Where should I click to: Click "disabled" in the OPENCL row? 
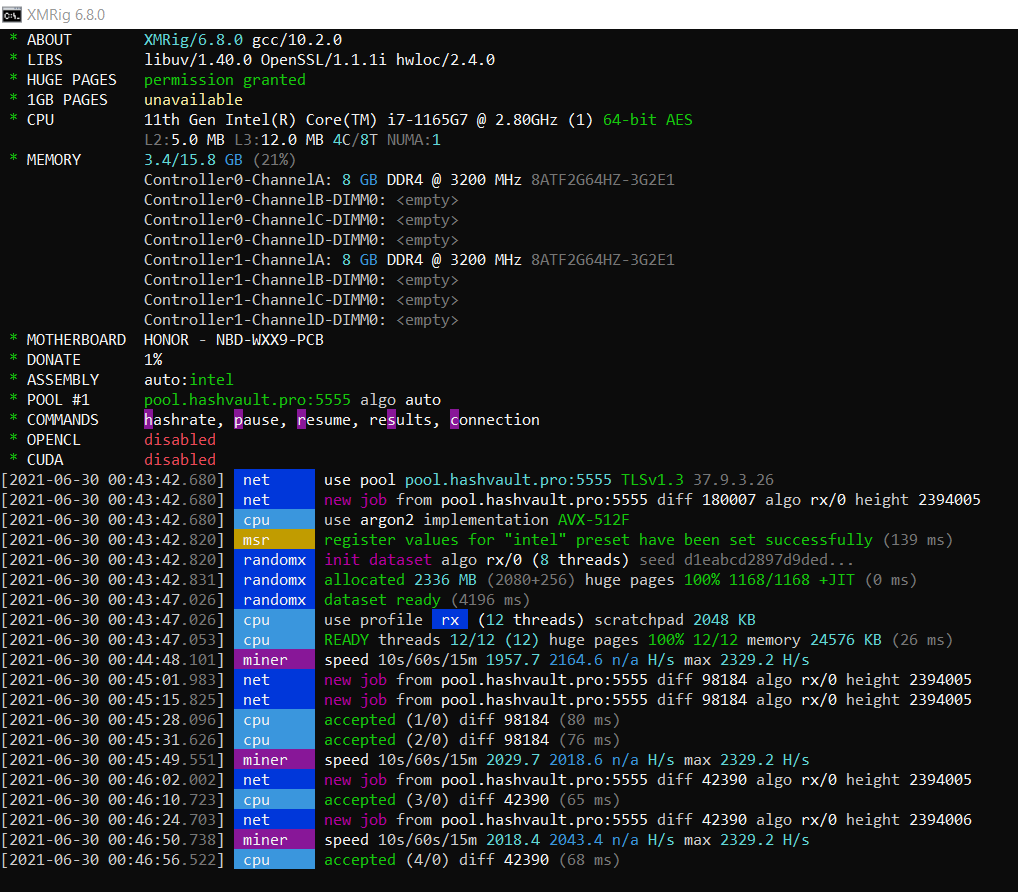click(x=180, y=440)
